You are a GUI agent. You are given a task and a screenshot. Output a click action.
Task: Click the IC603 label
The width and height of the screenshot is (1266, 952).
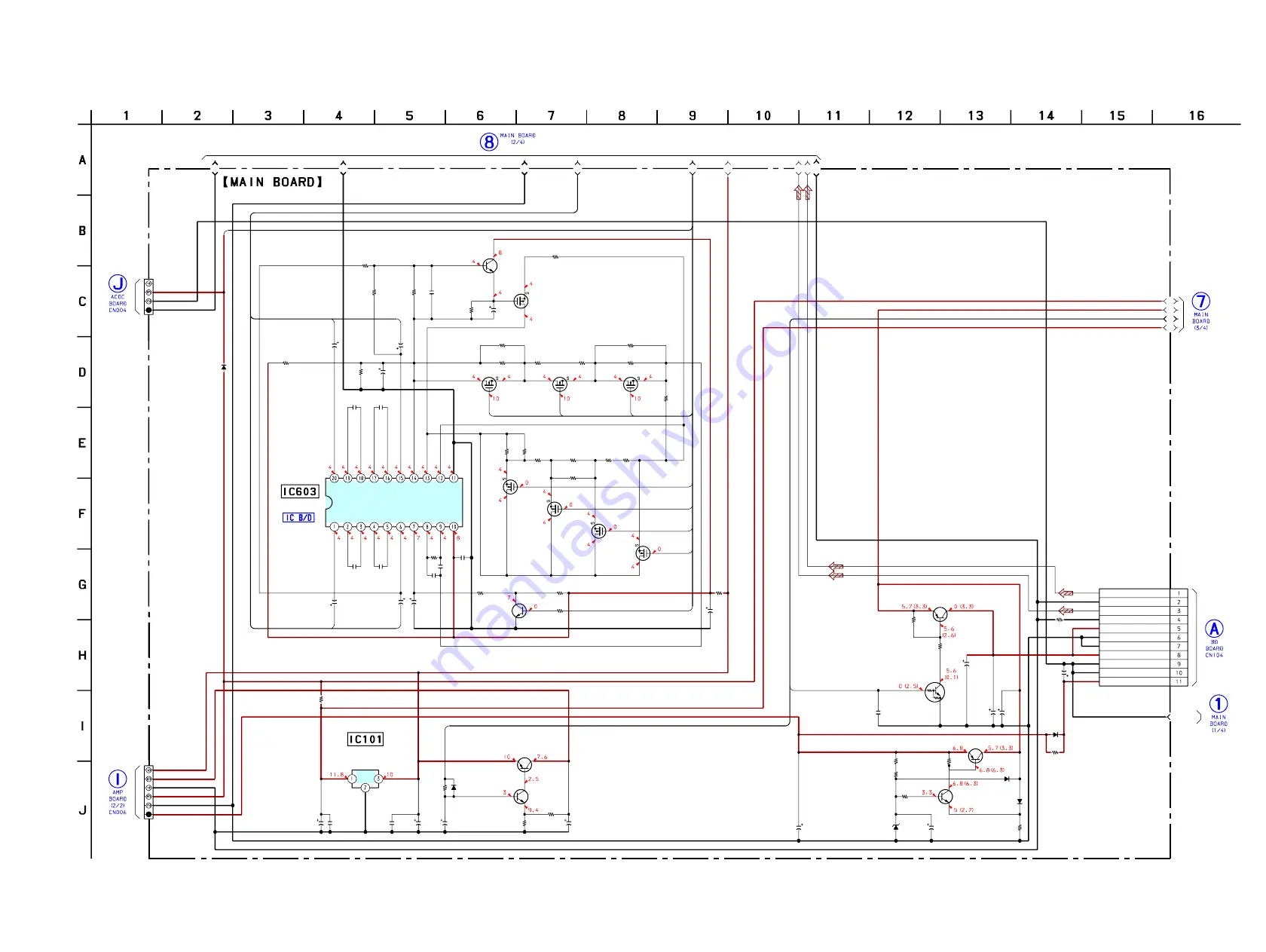tap(300, 491)
